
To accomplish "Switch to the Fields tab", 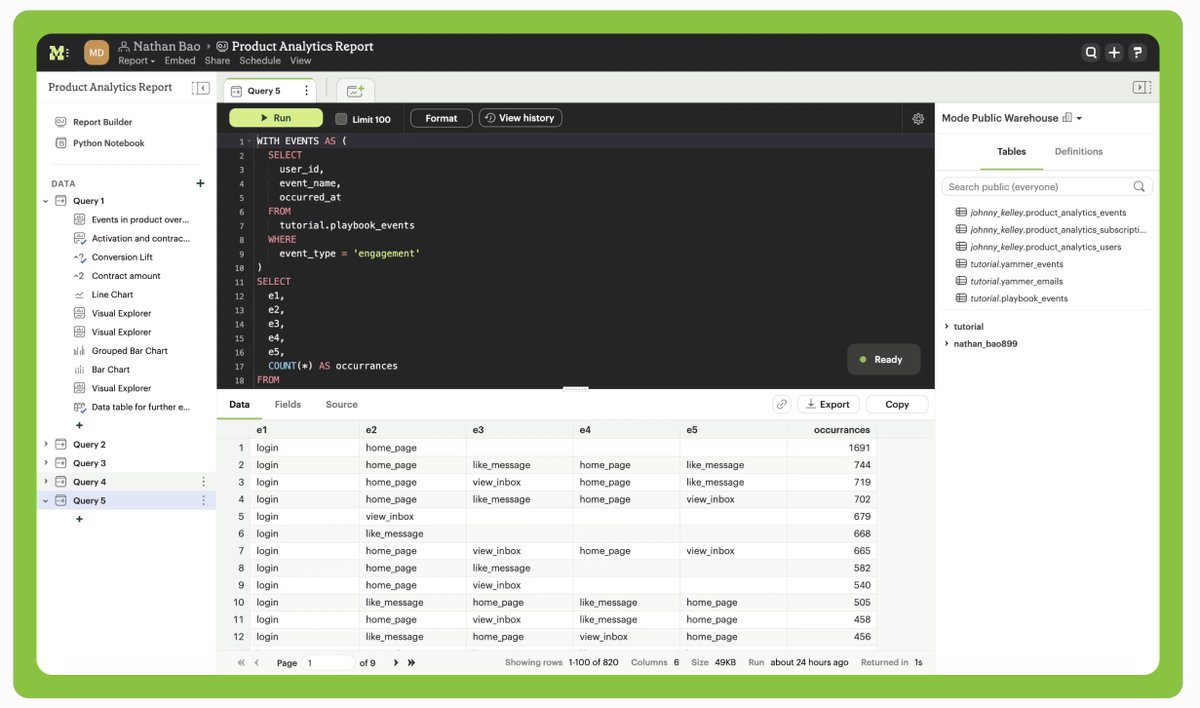I will [287, 404].
